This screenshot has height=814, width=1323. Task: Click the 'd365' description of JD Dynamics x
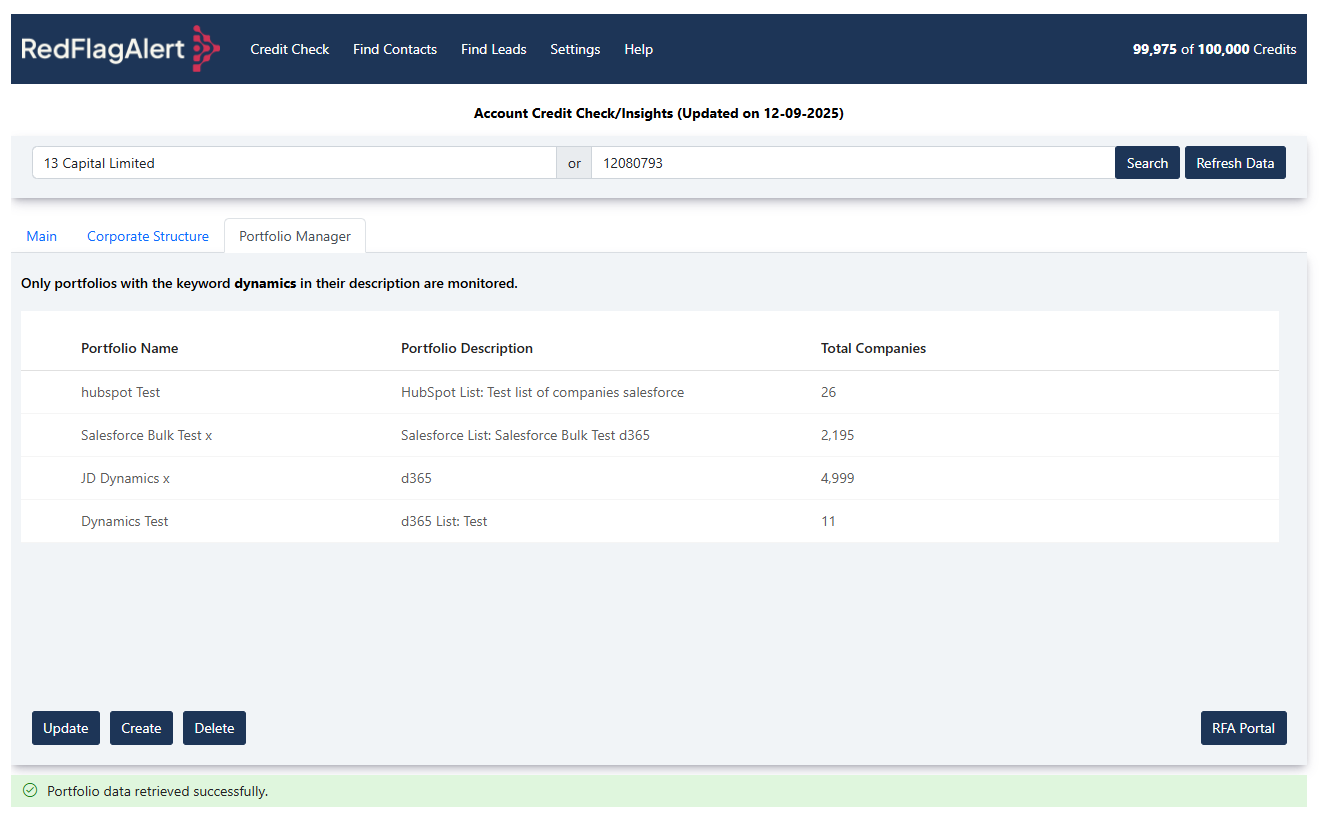416,478
